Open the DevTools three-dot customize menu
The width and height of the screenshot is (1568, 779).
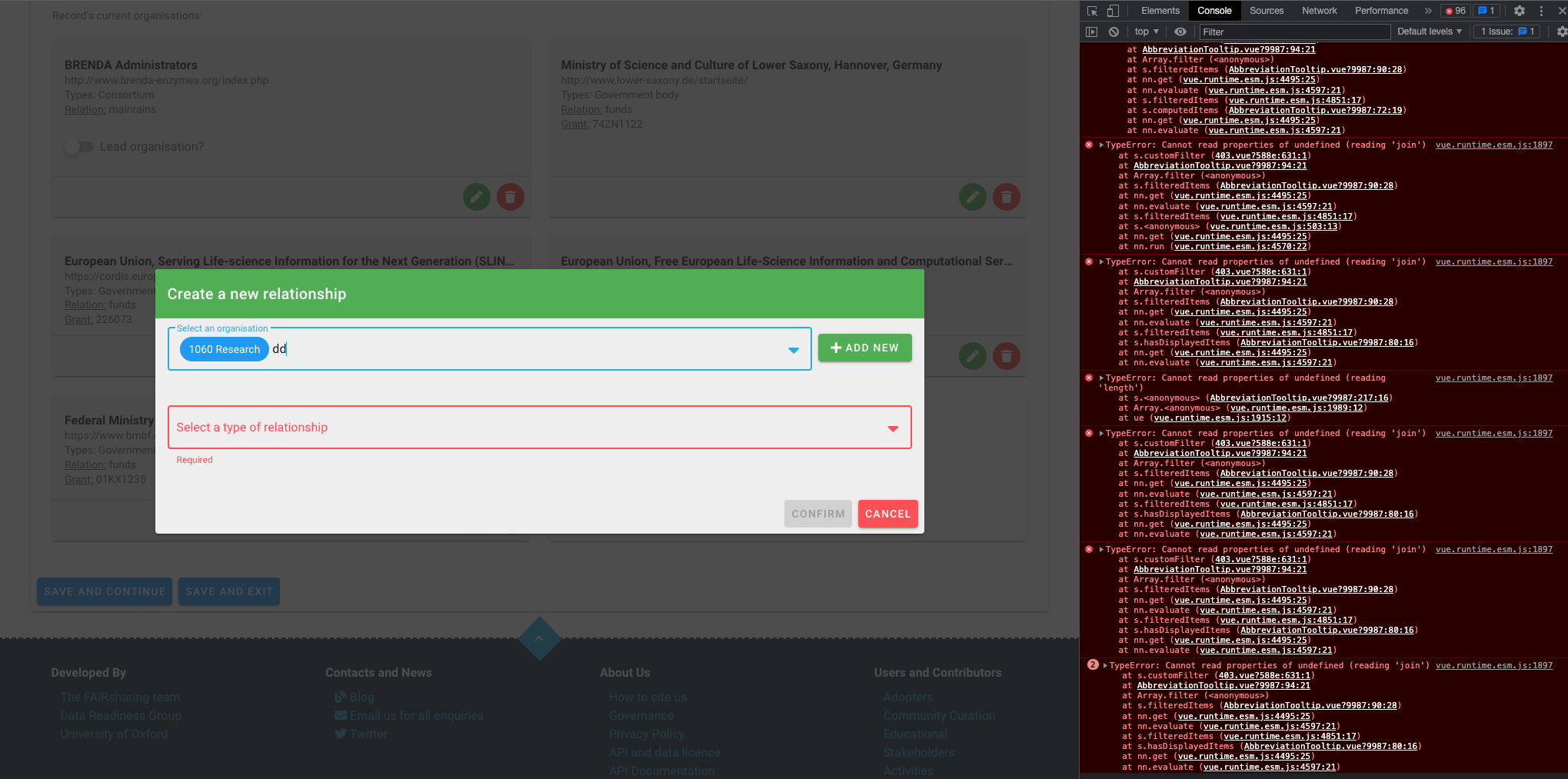coord(1540,11)
